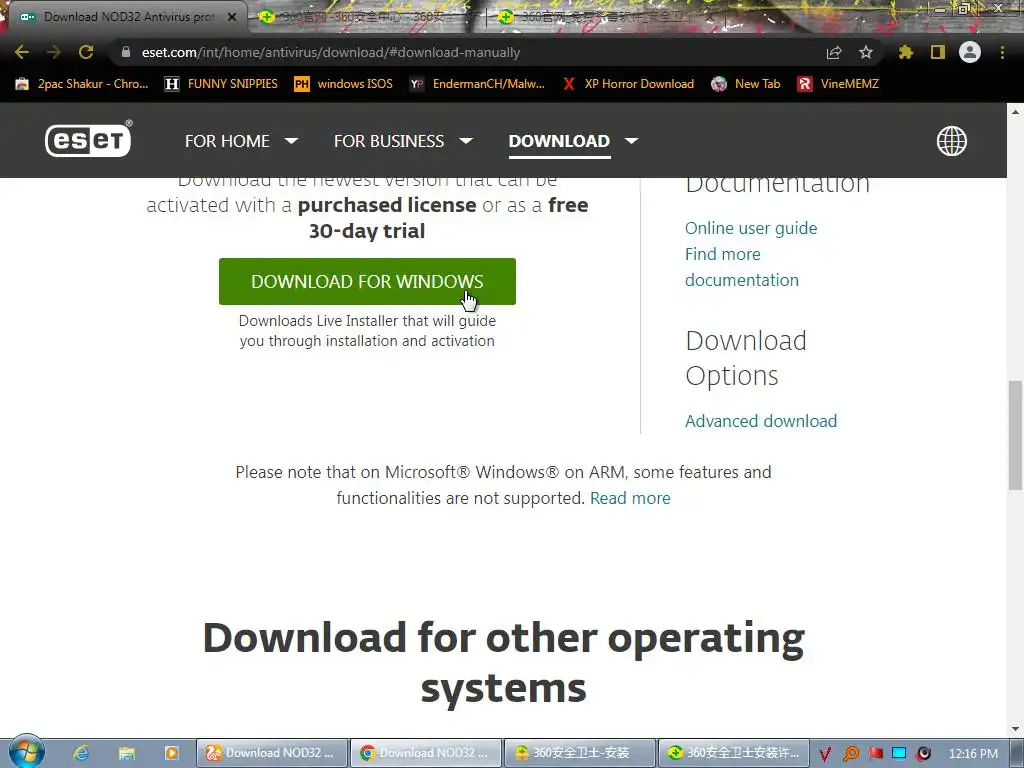Open the Windows Start orb
The width and height of the screenshot is (1024, 768).
tap(25, 752)
